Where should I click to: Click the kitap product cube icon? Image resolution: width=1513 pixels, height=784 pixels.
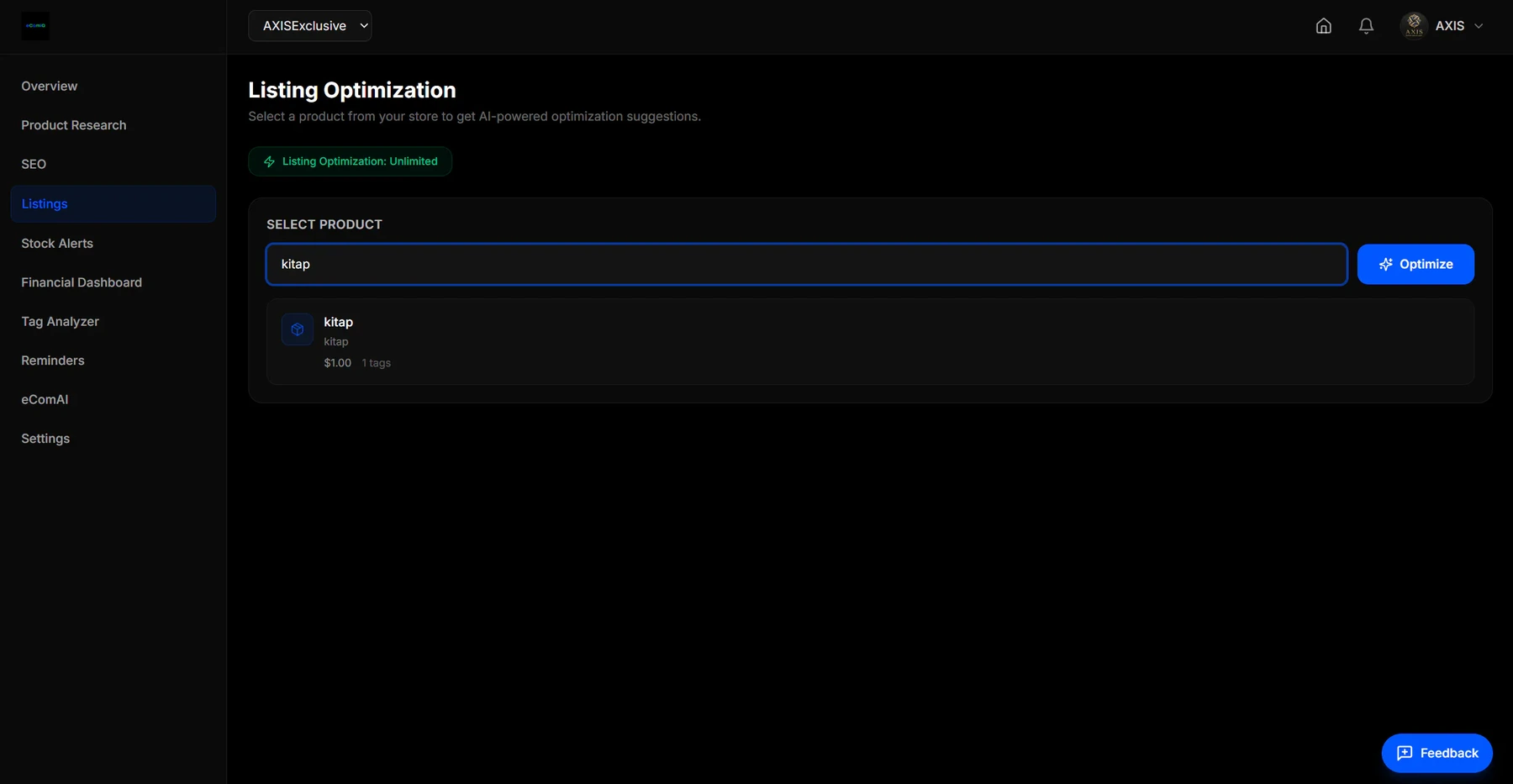tap(297, 329)
